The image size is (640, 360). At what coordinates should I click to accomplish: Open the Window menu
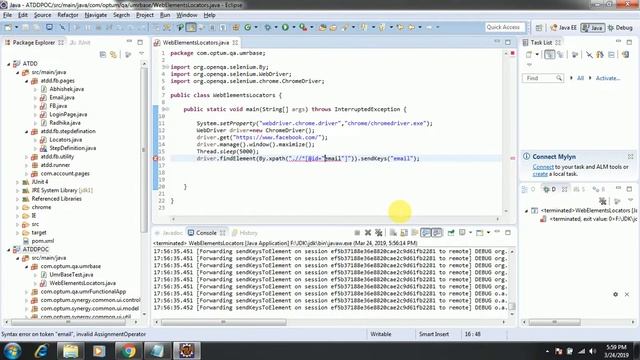pyautogui.click(x=187, y=15)
